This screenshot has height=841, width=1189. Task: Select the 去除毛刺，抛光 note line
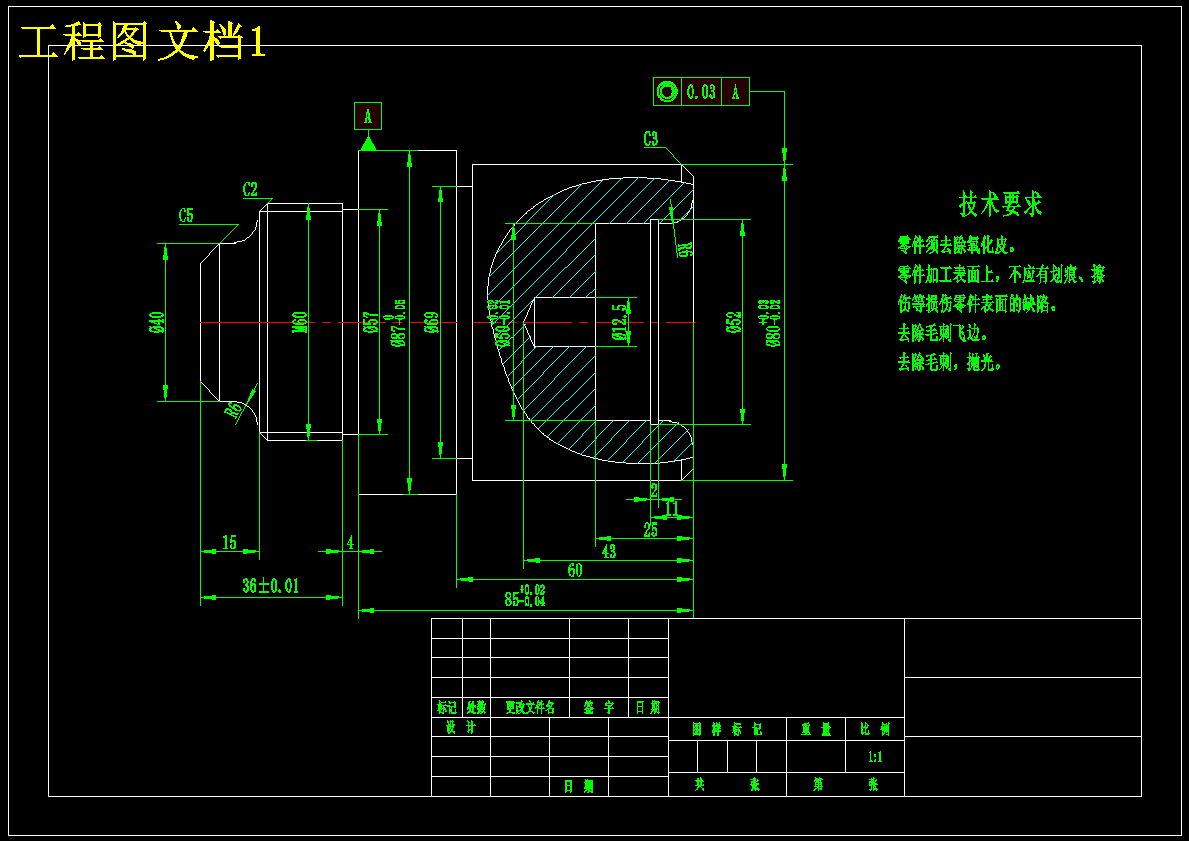click(950, 362)
